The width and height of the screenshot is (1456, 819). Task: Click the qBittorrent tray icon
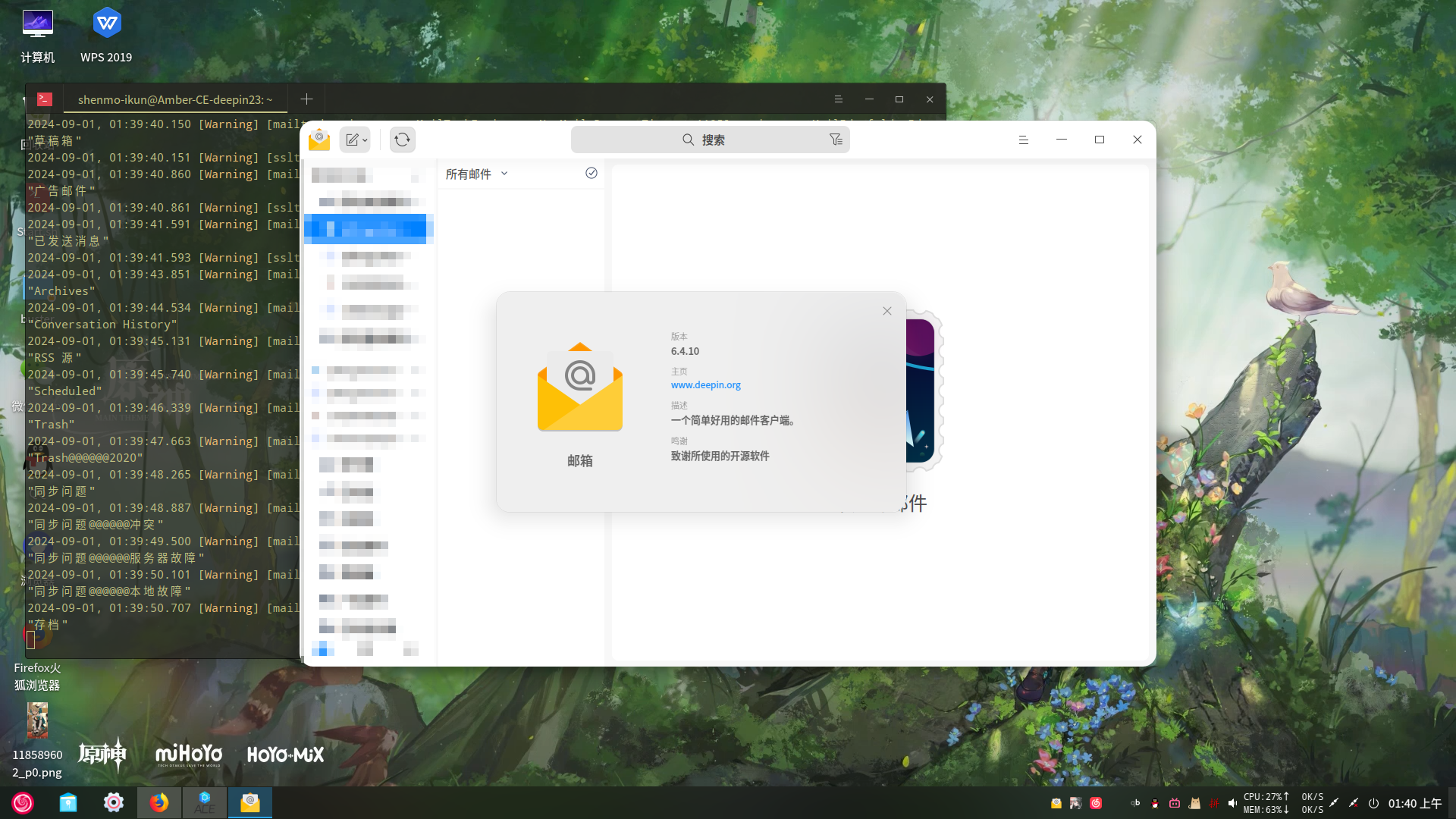pos(1135,803)
